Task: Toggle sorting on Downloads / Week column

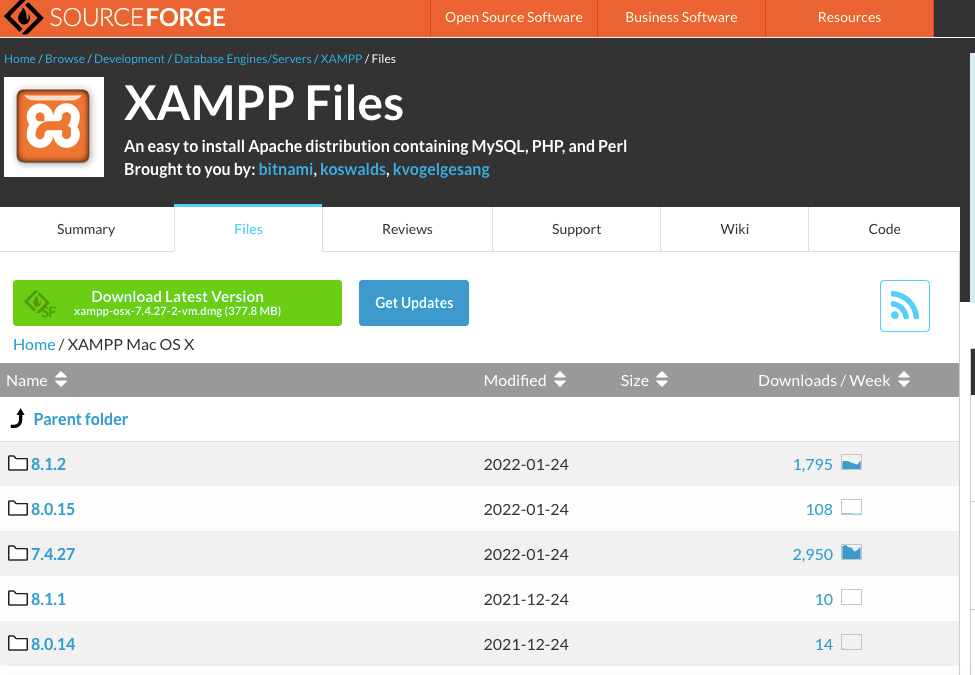Action: [903, 380]
